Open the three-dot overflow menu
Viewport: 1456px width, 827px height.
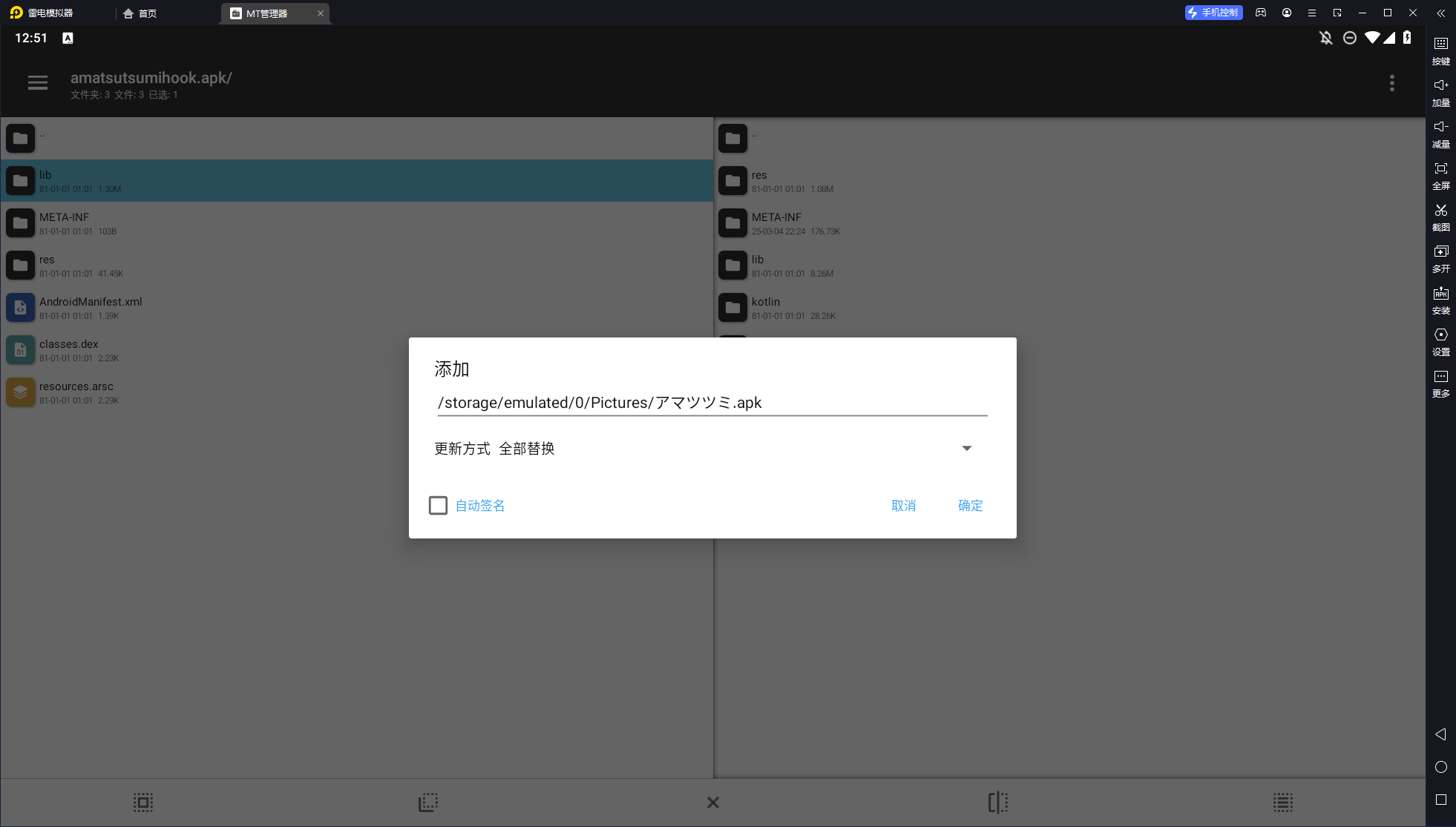1391,83
